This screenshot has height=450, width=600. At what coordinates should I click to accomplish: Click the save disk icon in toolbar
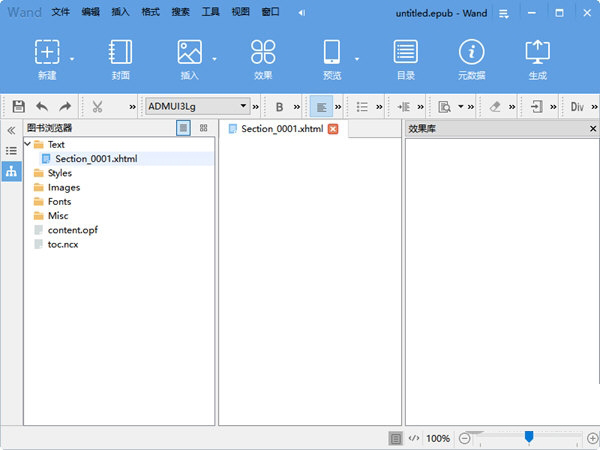tap(18, 106)
